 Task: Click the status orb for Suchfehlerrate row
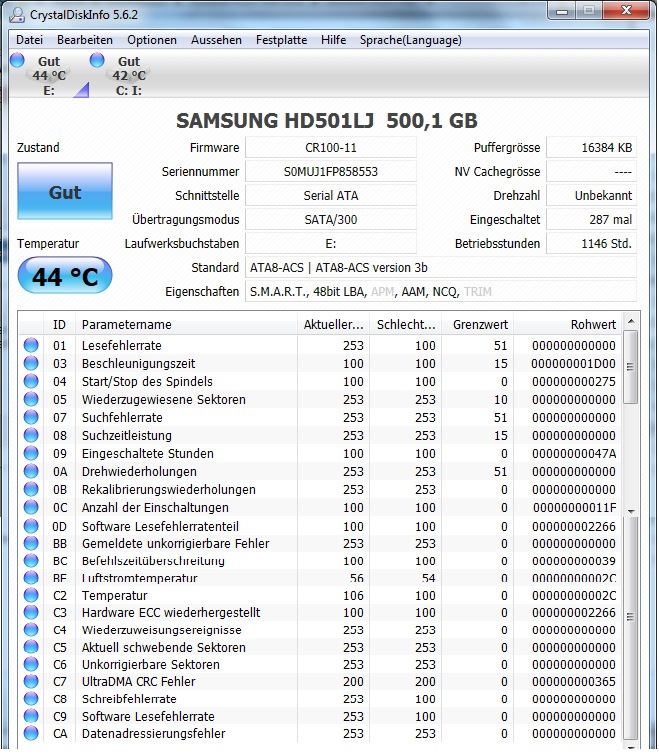[x=31, y=417]
